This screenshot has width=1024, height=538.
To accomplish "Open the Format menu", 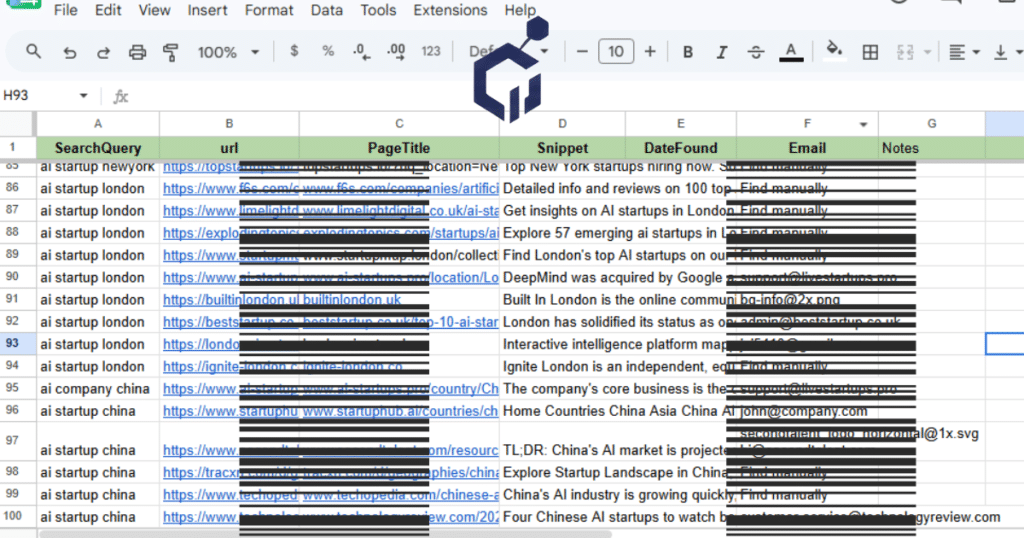I will 269,10.
